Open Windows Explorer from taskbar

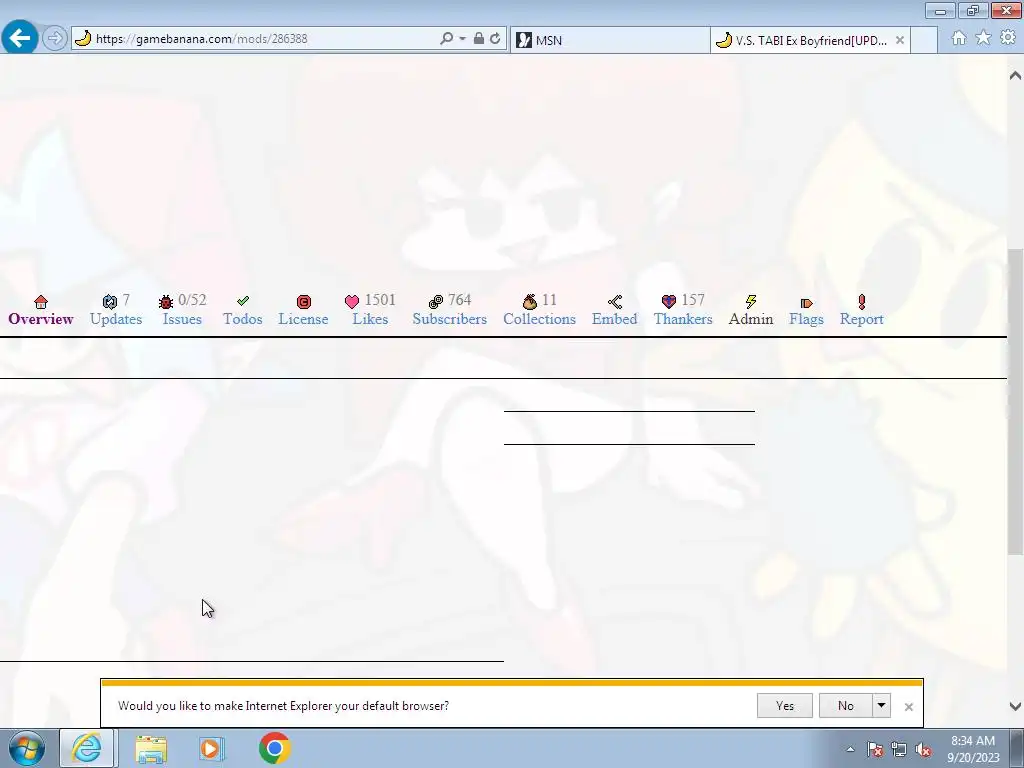151,748
